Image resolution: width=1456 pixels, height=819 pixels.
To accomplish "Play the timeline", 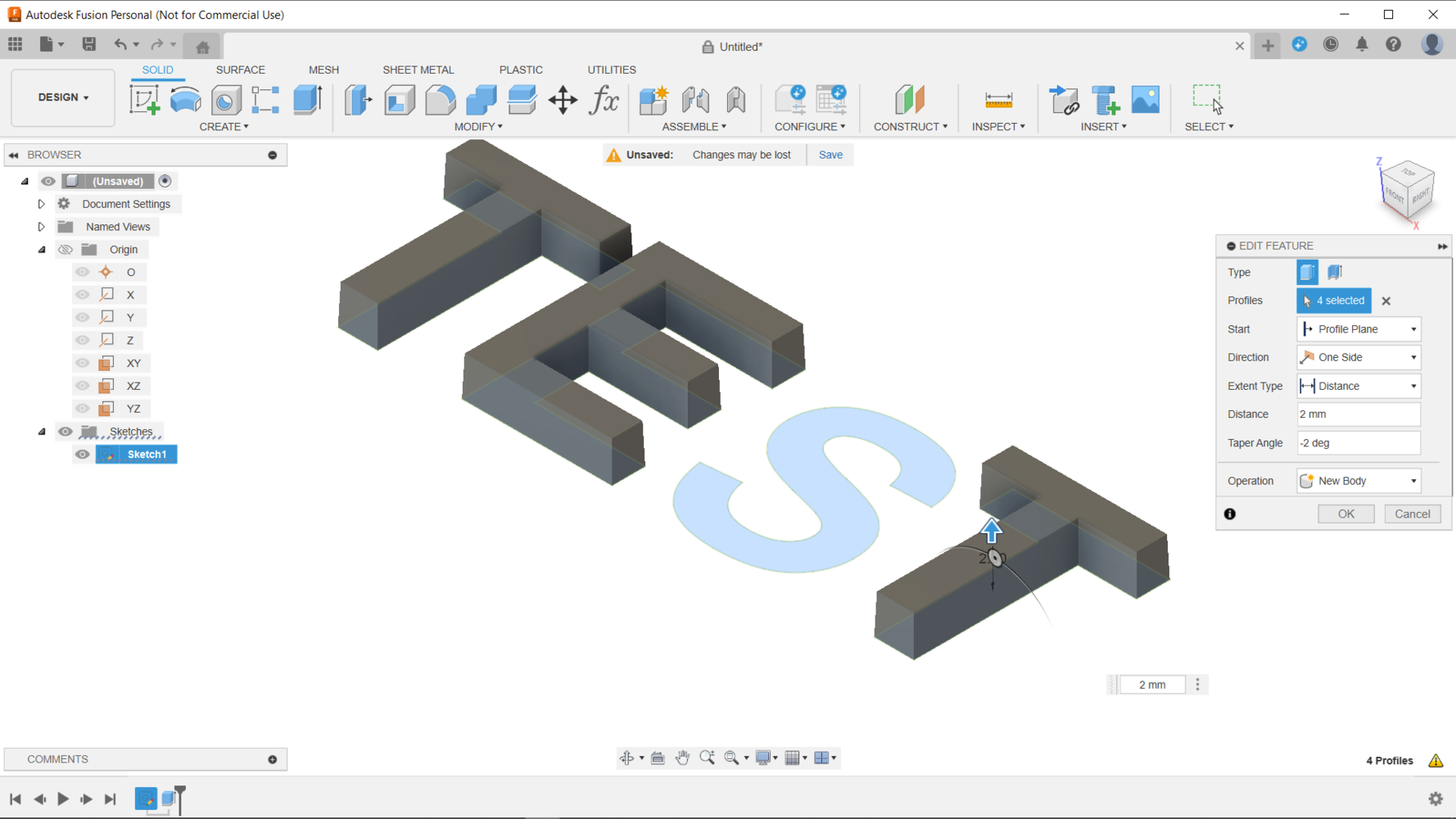I will click(x=62, y=799).
